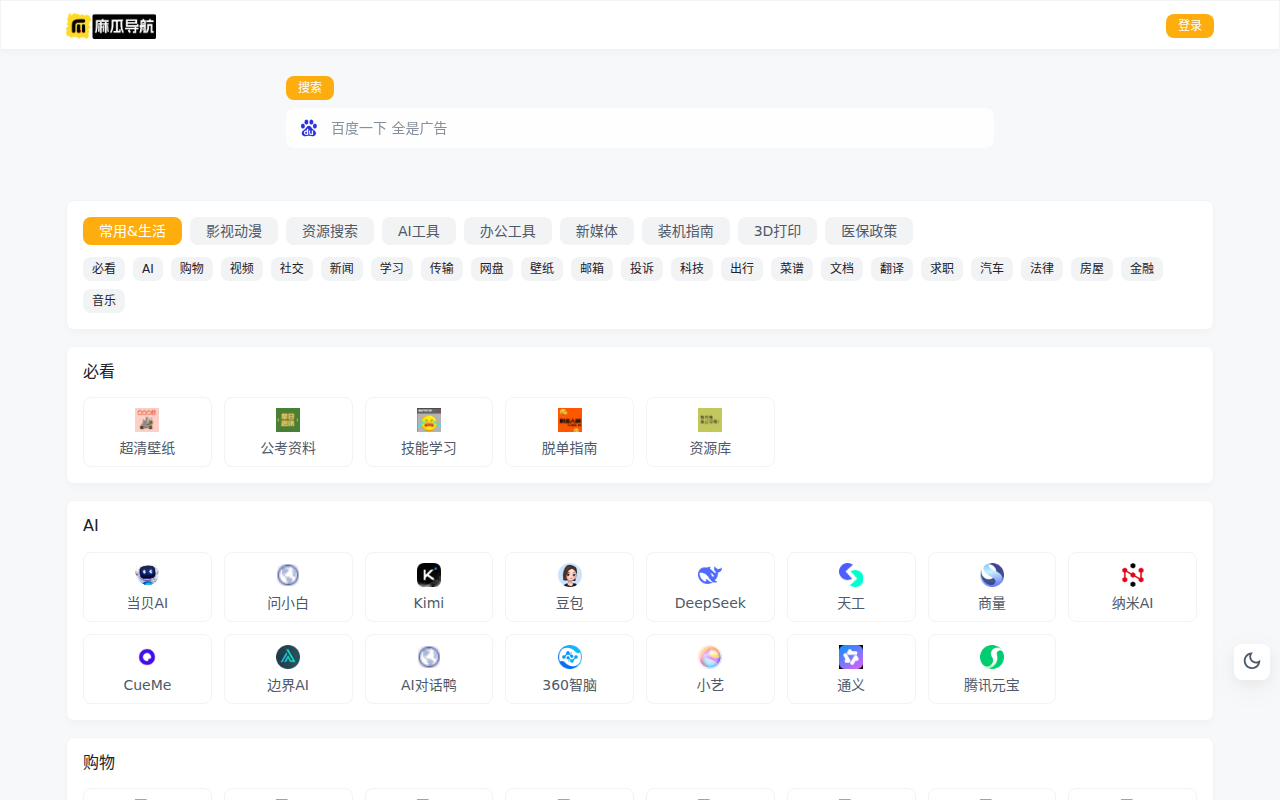Select the 影视动漫 category tab

coord(234,231)
